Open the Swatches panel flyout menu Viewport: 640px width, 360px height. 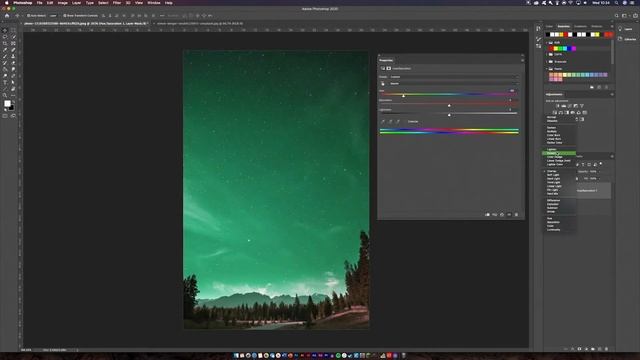pyautogui.click(x=611, y=27)
